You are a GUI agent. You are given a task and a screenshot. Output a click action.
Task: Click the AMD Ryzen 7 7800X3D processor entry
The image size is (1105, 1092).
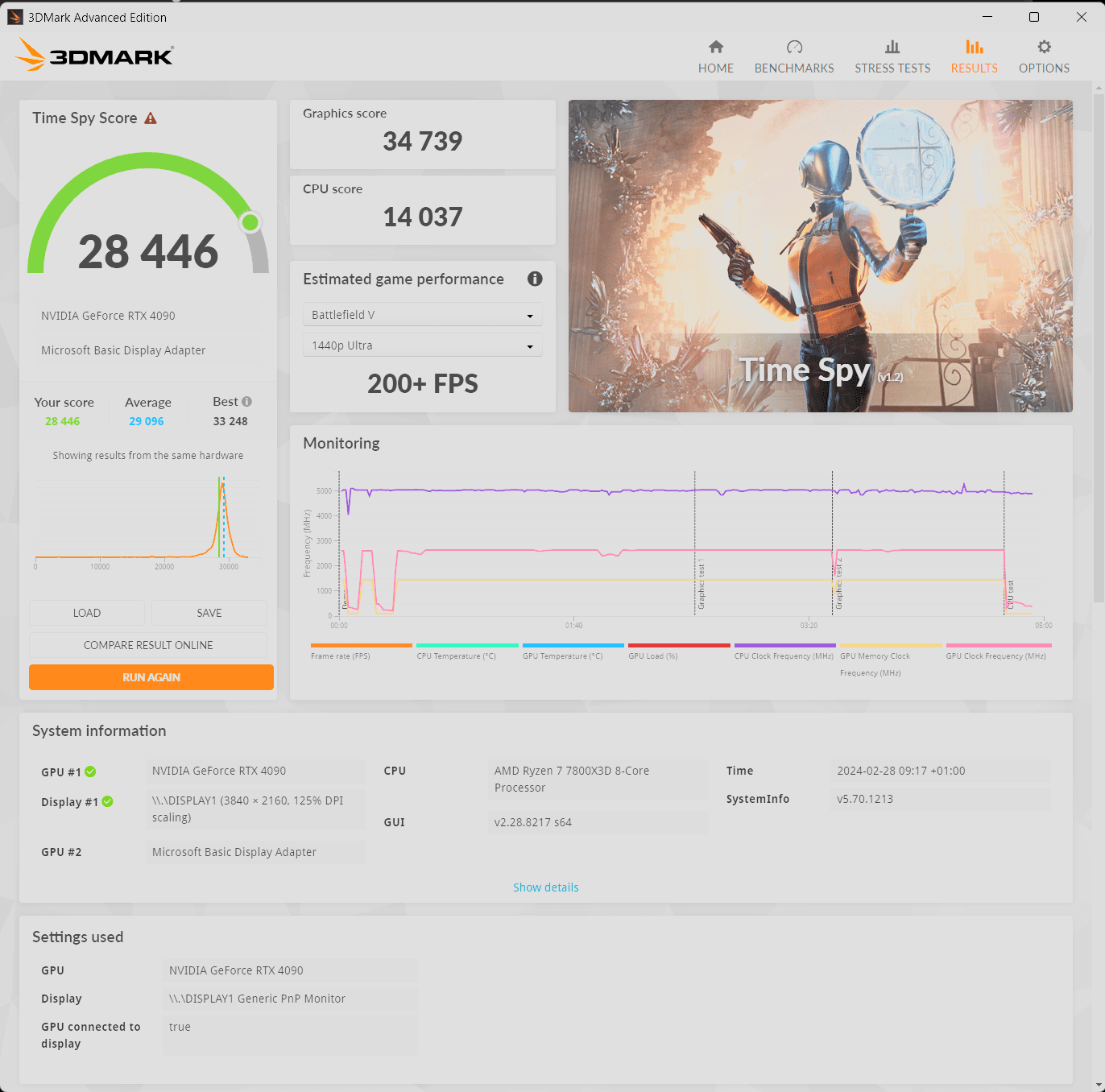point(598,780)
